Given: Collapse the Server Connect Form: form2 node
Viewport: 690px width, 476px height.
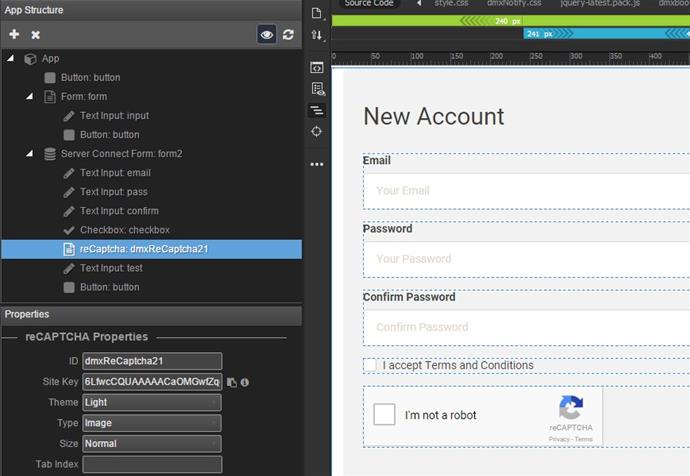Looking at the screenshot, I should [x=30, y=154].
